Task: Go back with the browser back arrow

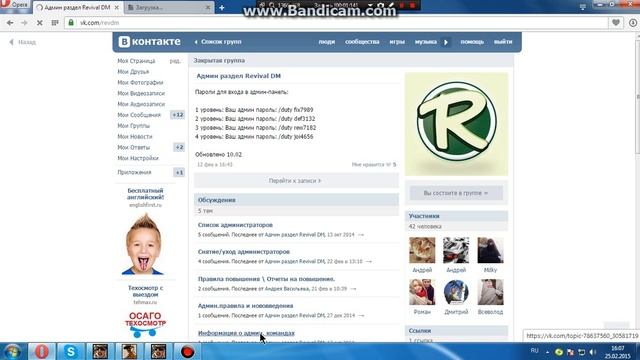Action: point(10,23)
